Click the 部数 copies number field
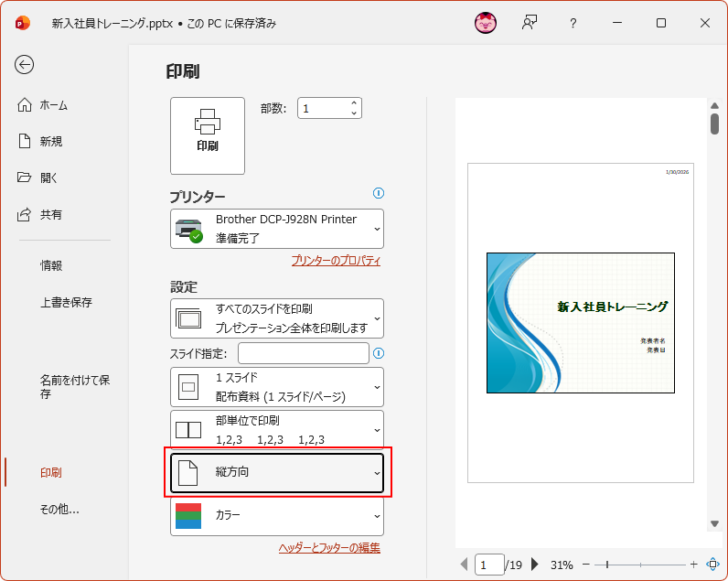The height and width of the screenshot is (581, 728). (x=323, y=109)
